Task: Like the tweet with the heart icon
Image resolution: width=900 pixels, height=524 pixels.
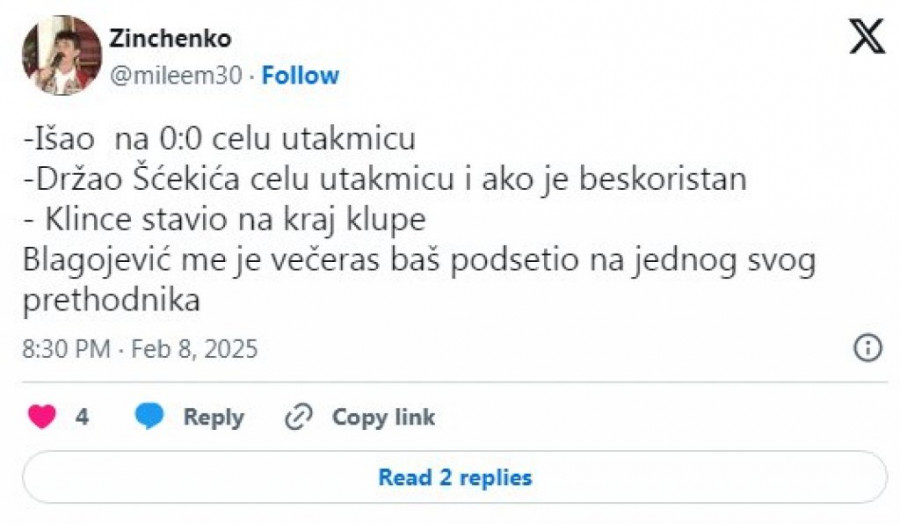Action: pos(41,417)
